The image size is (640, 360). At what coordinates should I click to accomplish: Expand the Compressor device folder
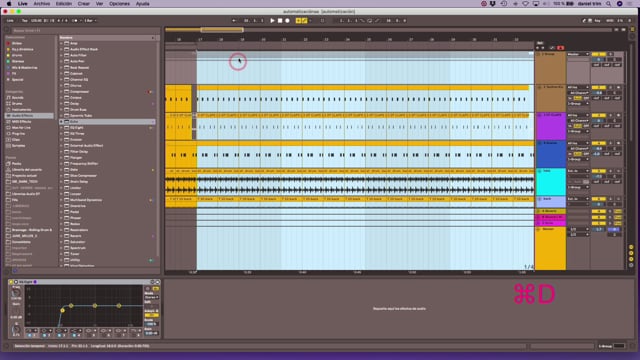click(62, 92)
